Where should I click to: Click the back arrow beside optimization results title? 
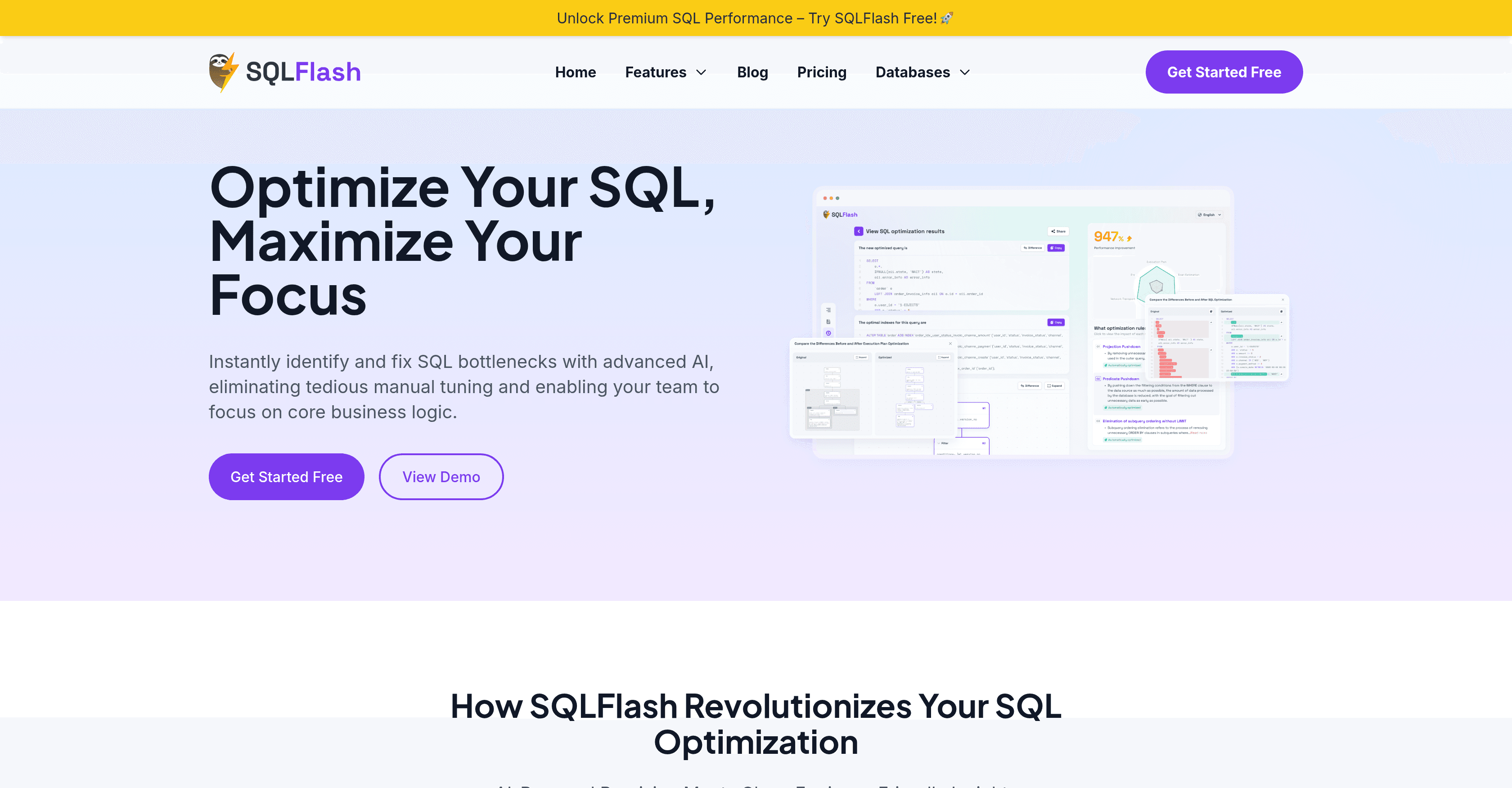859,231
